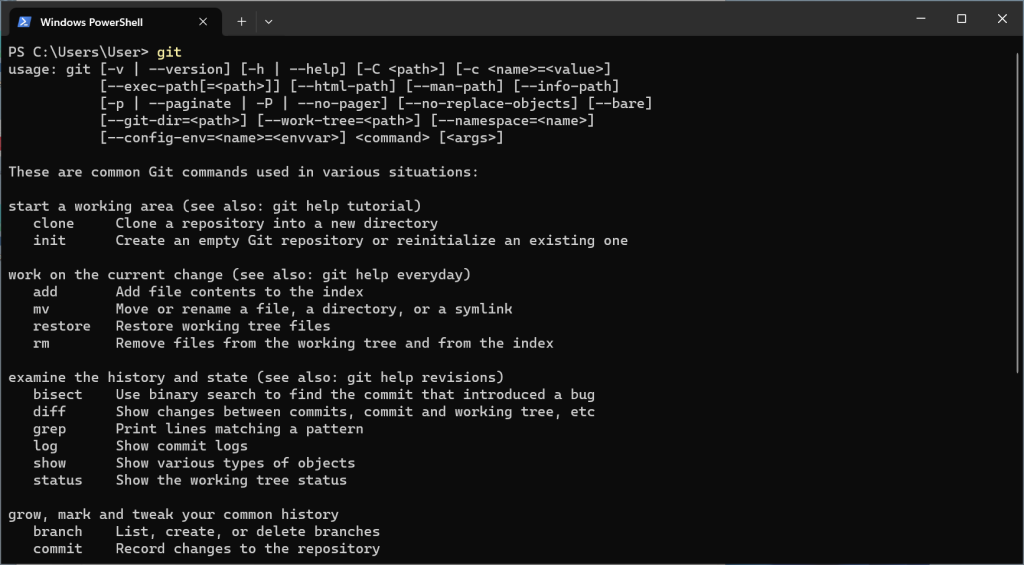Click the "commit" command name in the list
This screenshot has height=565, width=1024.
coord(57,549)
